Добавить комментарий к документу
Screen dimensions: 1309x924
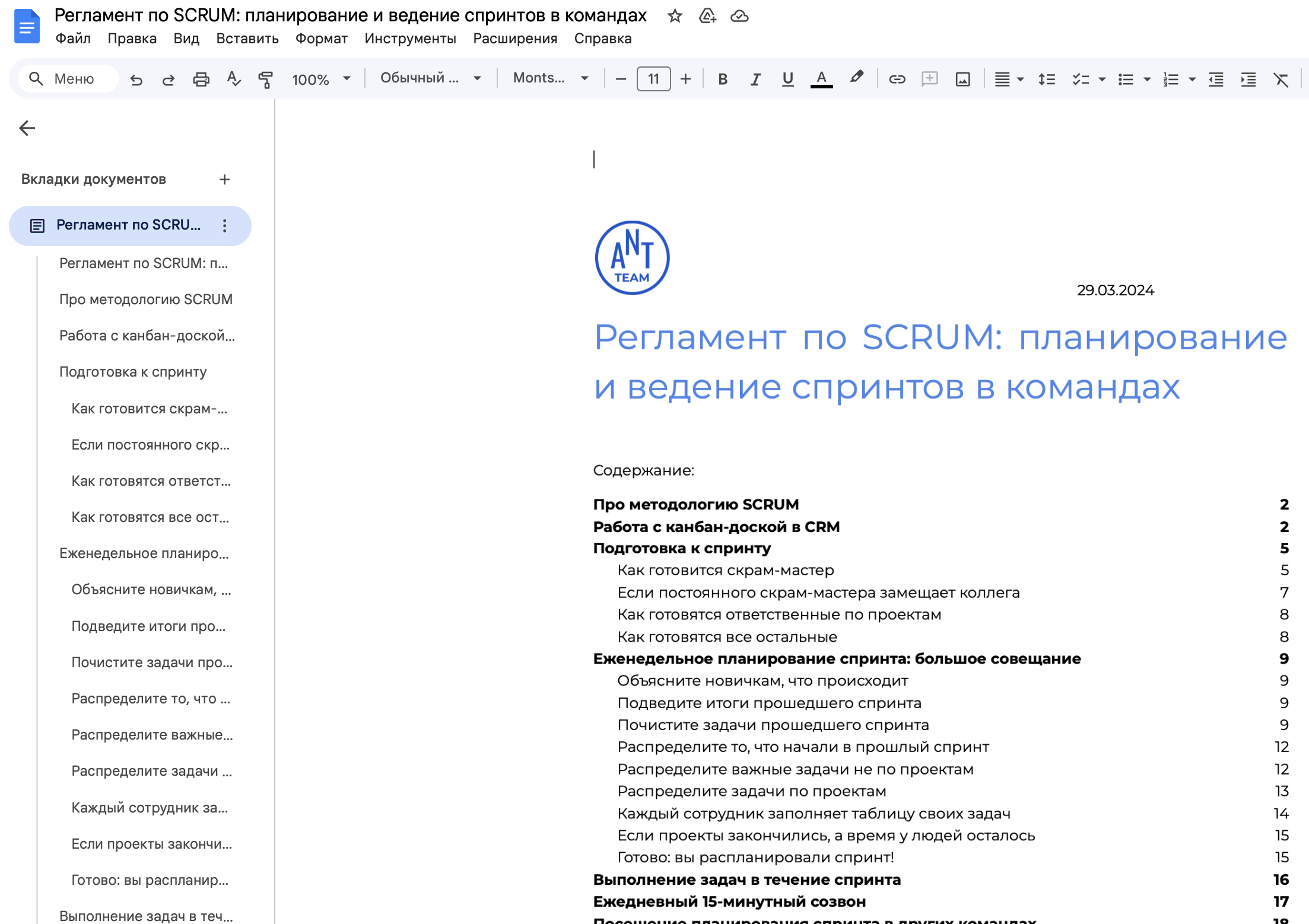click(930, 78)
